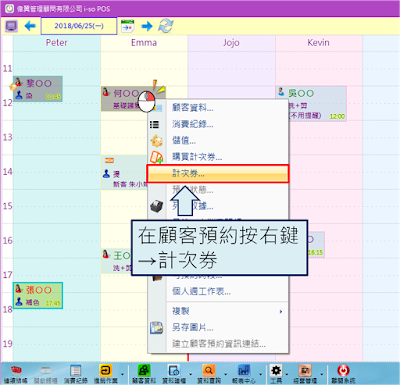
Task: Expand dropdown arrow beside 報表中心
Action: (260, 374)
